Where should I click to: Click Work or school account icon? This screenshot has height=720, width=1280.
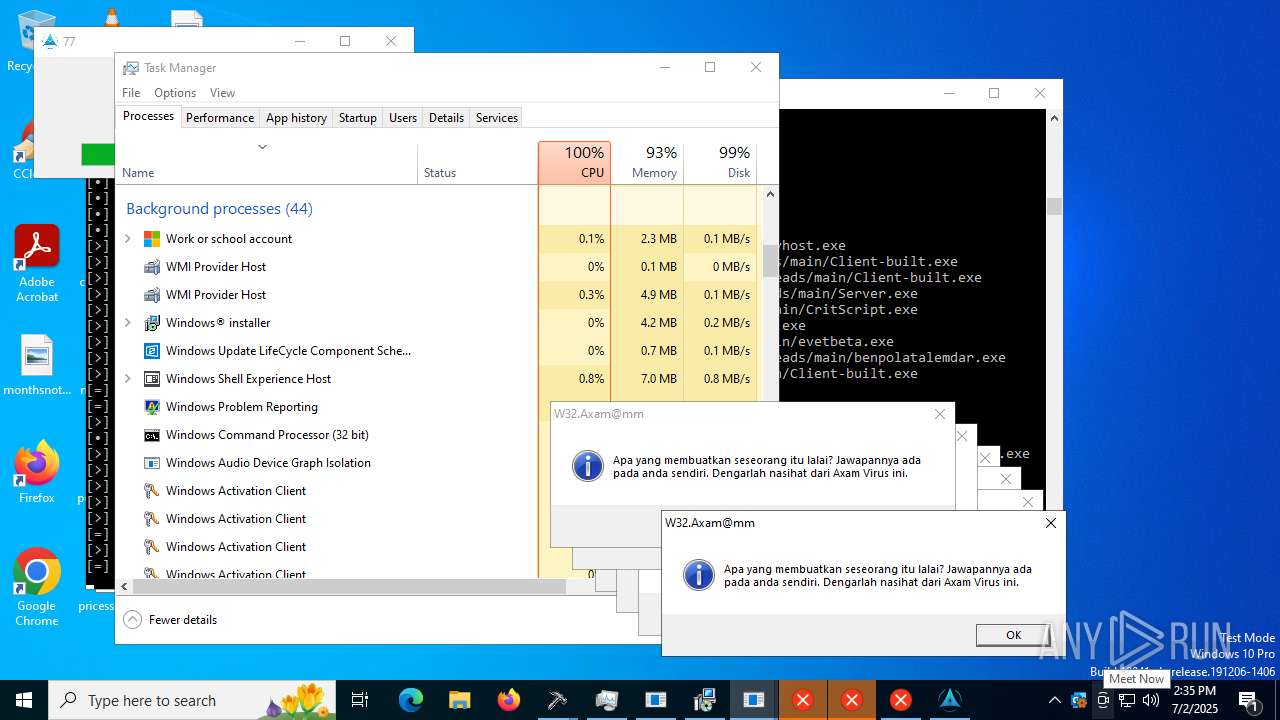(152, 239)
